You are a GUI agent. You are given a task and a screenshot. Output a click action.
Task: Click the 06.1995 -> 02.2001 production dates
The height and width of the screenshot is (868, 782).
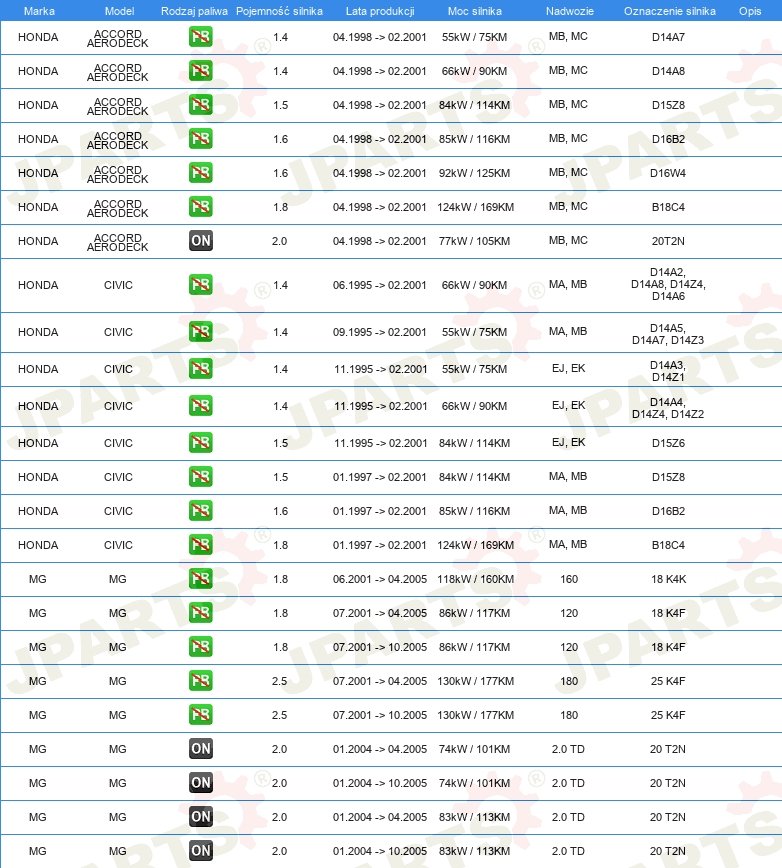coord(380,286)
